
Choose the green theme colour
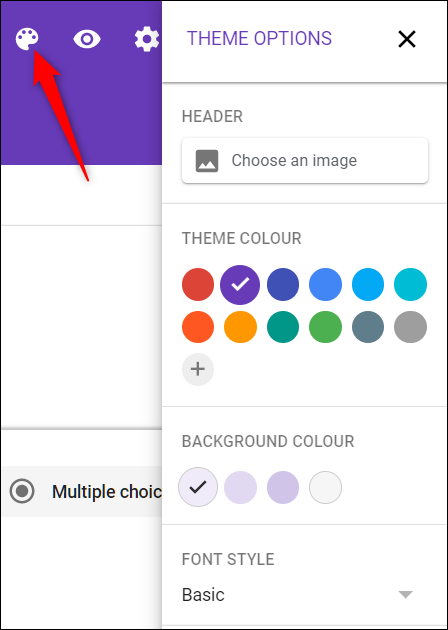325,327
